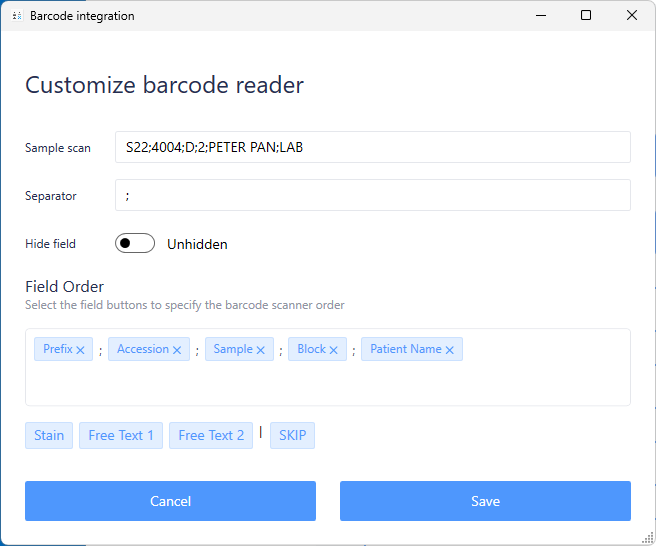Click the Barcode integration app icon
656x546 pixels.
pos(16,16)
